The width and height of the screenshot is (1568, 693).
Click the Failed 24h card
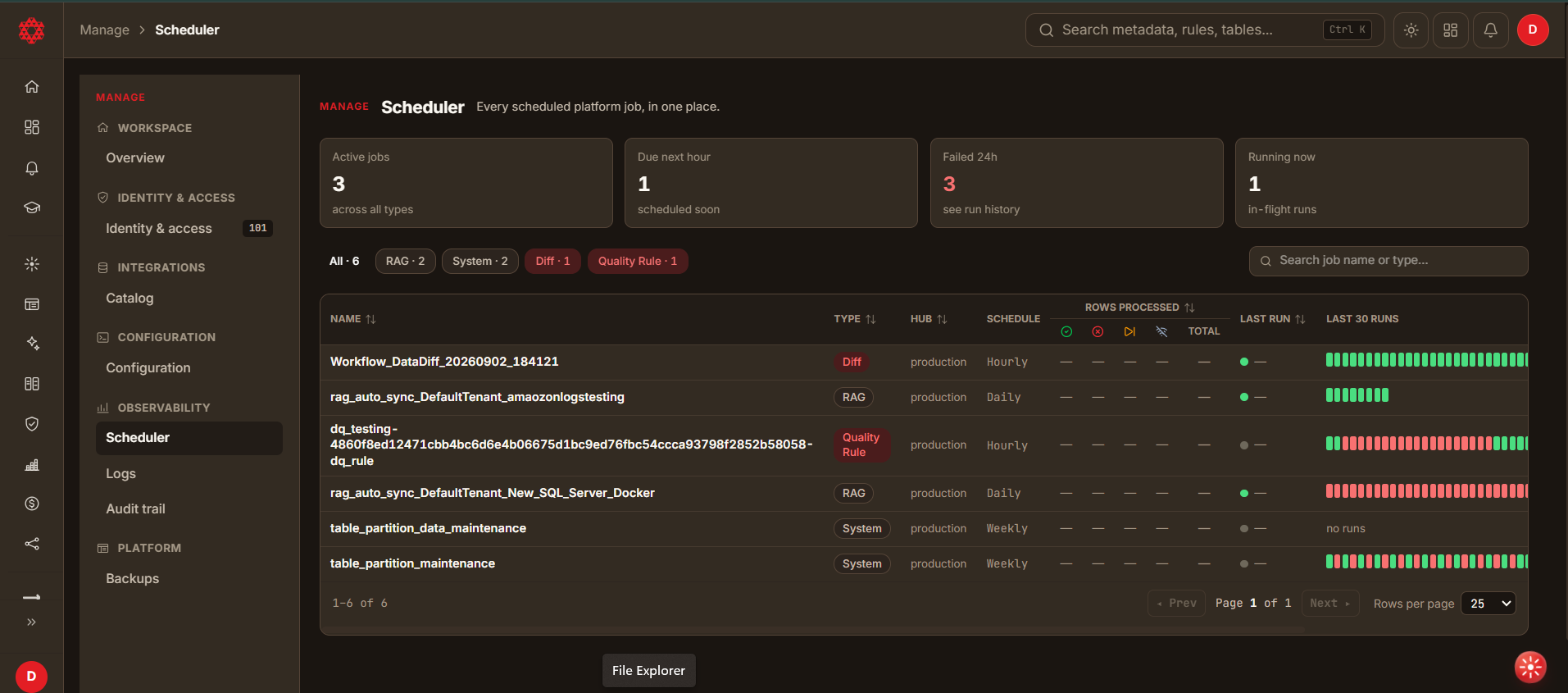point(1076,183)
